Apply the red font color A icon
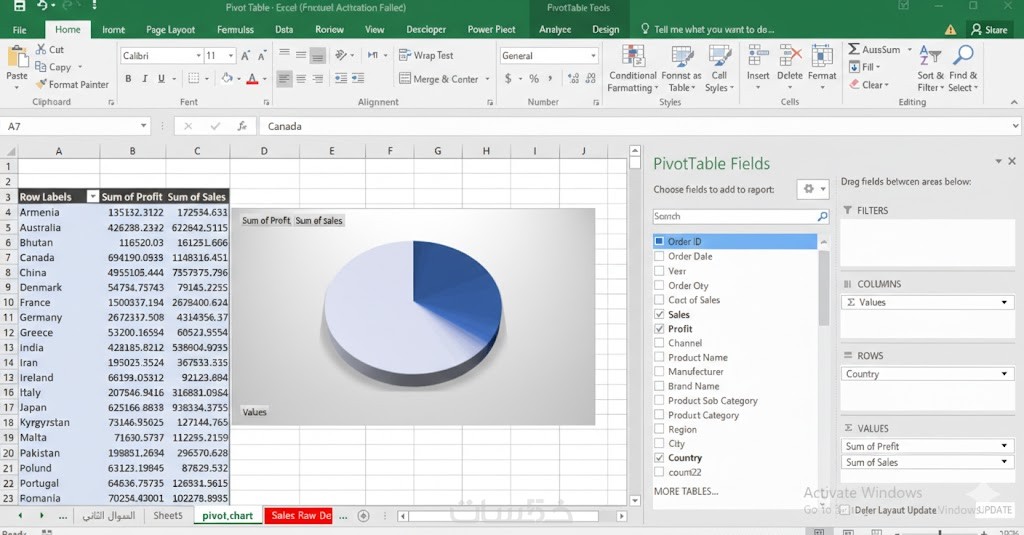 point(252,79)
